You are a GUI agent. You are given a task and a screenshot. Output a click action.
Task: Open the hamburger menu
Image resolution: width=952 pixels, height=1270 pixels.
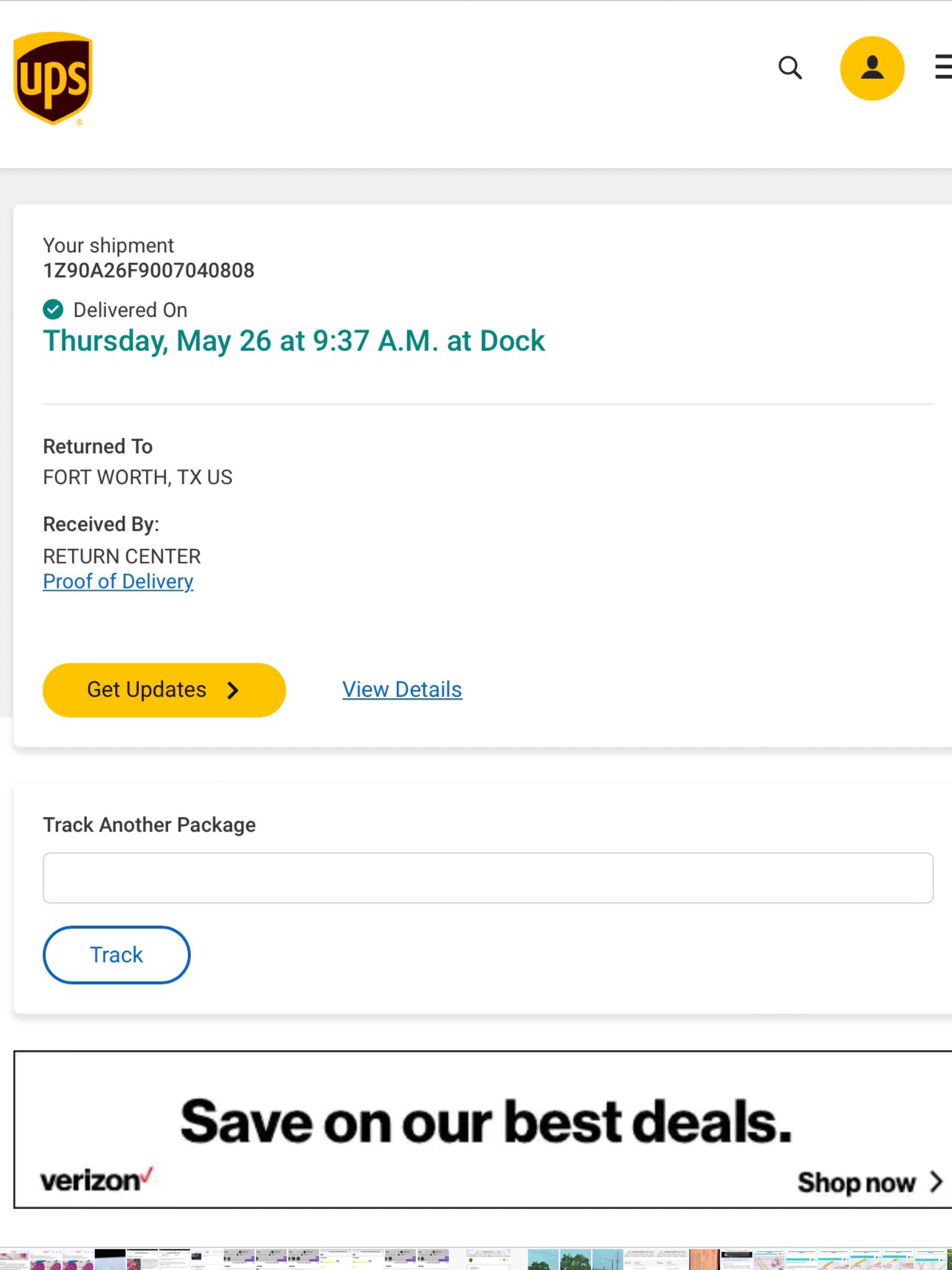943,67
